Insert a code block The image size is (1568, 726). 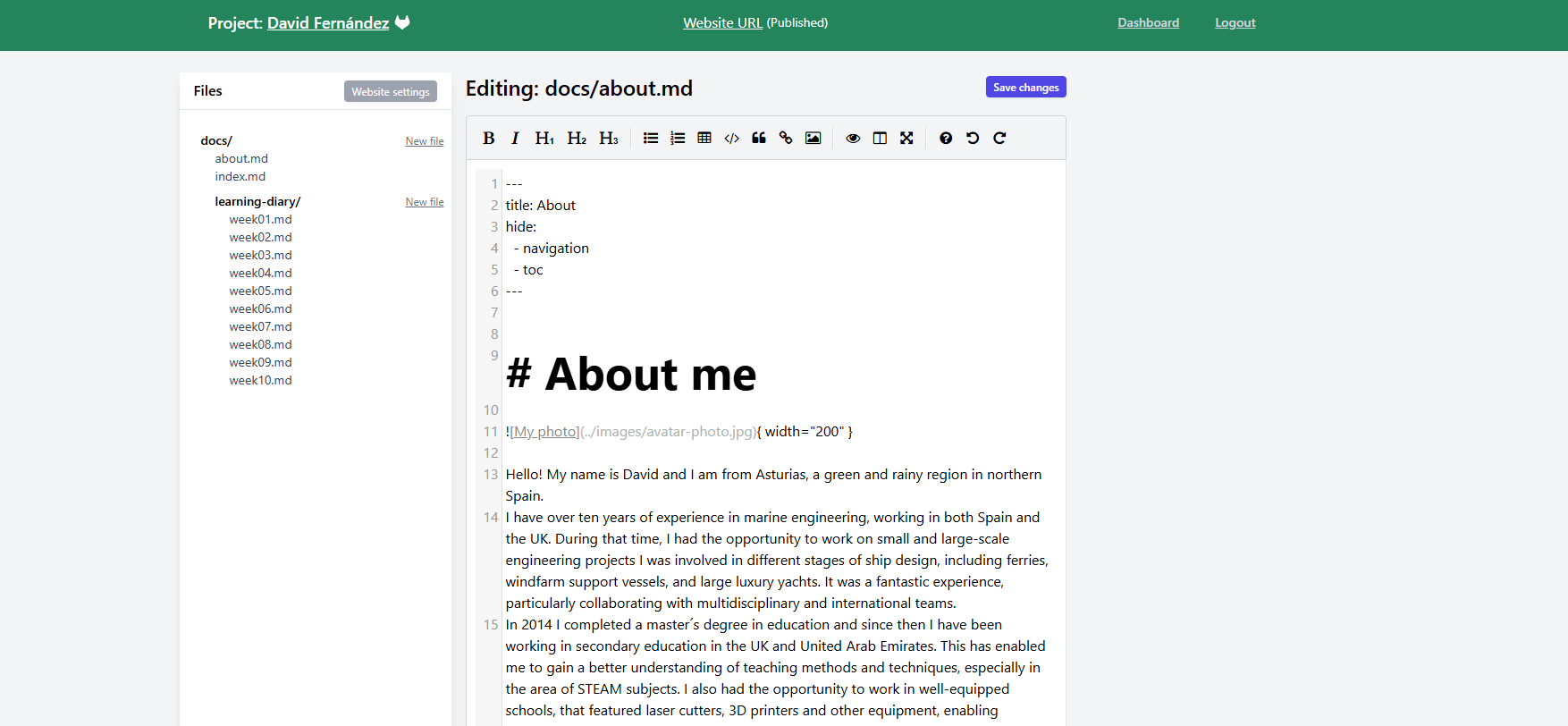(x=731, y=138)
